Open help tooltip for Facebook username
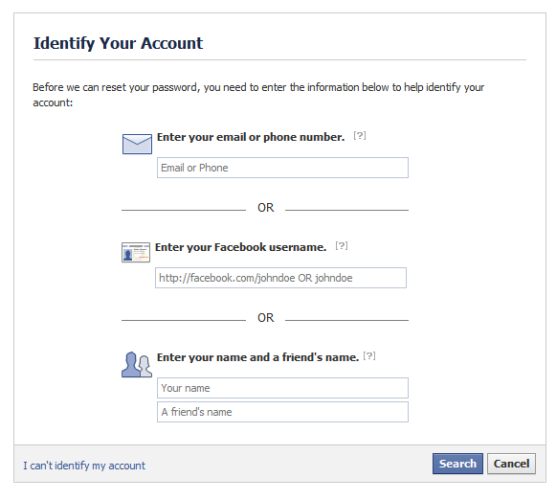This screenshot has width=560, height=492. tap(341, 246)
